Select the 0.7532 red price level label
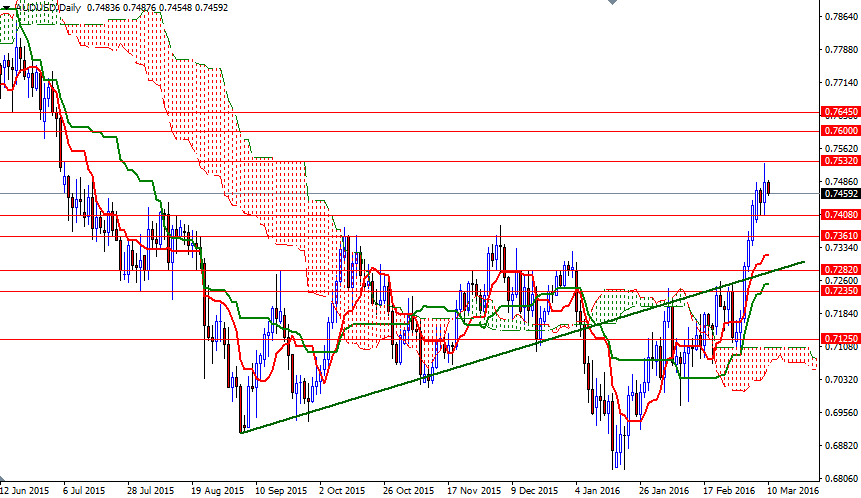The width and height of the screenshot is (861, 498). coord(839,160)
